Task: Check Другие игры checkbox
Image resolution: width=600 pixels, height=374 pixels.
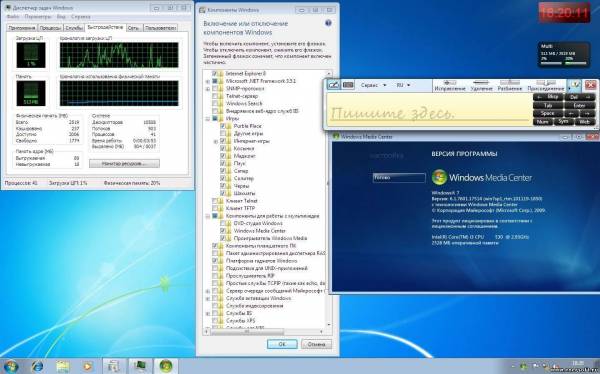Action: (x=223, y=134)
